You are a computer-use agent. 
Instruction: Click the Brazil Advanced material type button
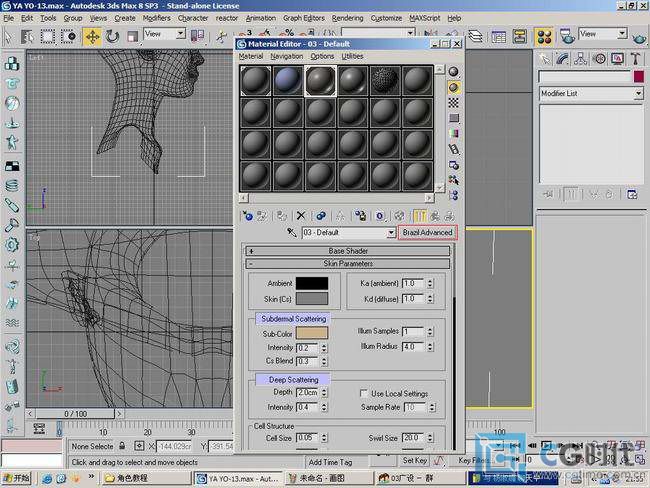tap(427, 233)
